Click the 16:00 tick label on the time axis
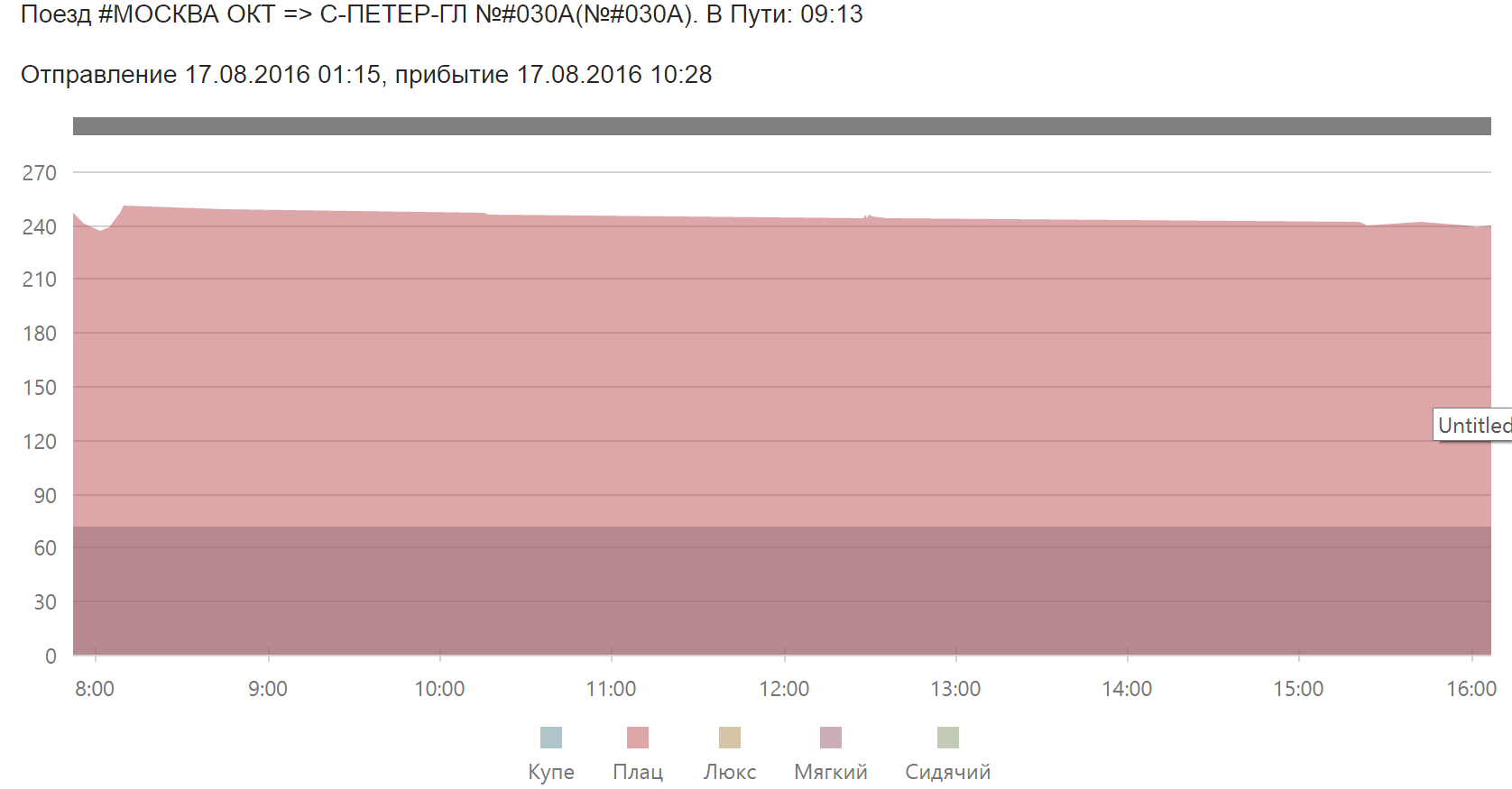This screenshot has width=1512, height=789. [1471, 689]
